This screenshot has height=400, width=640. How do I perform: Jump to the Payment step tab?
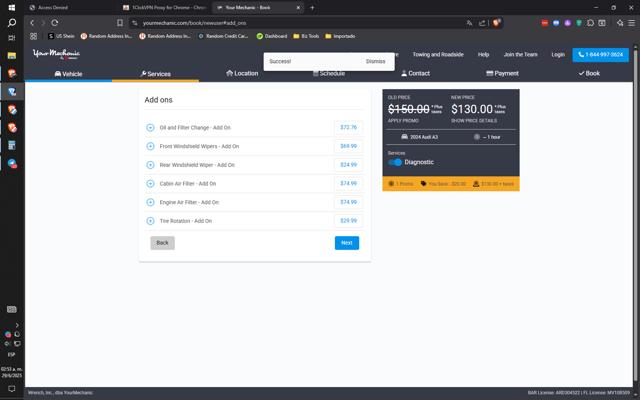click(502, 73)
